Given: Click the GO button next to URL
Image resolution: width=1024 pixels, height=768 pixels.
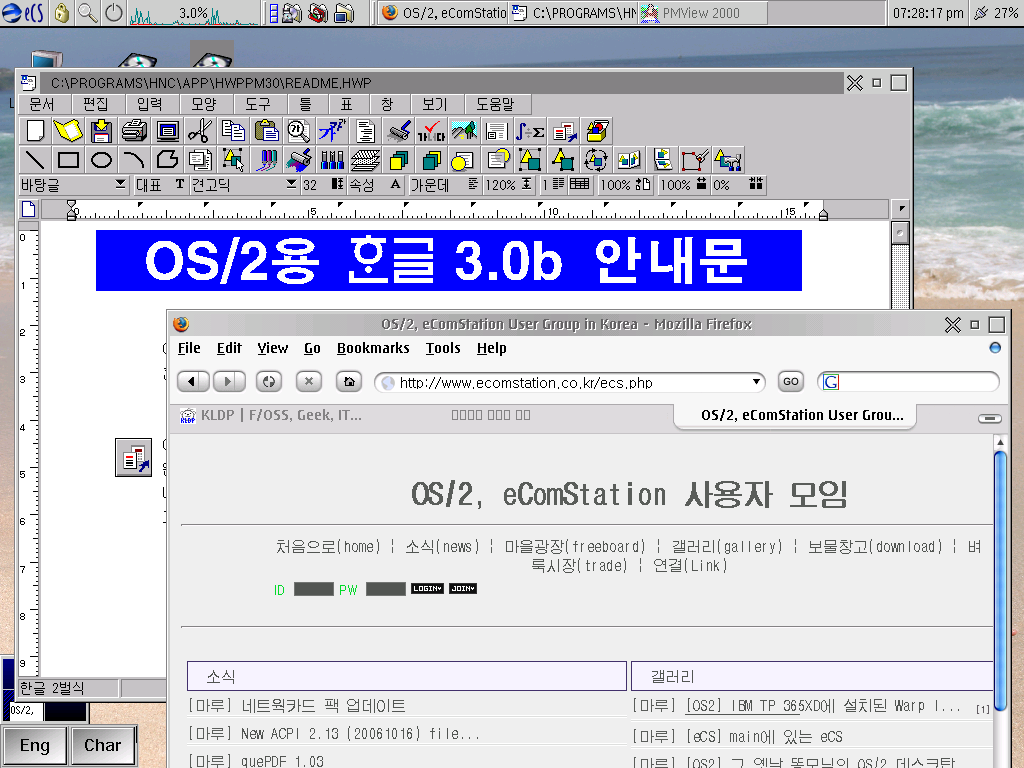Looking at the screenshot, I should pos(791,381).
